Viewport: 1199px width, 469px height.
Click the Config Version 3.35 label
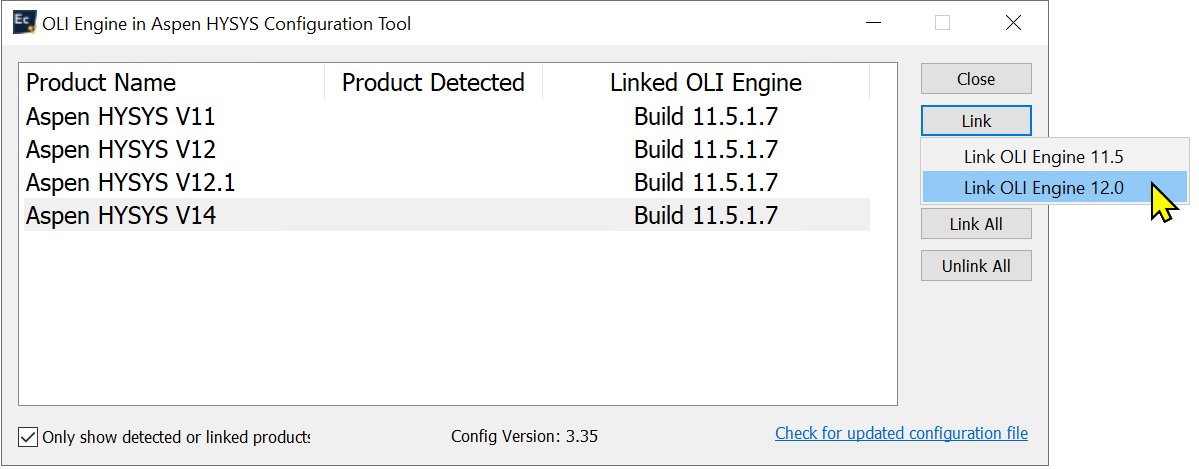coord(524,436)
